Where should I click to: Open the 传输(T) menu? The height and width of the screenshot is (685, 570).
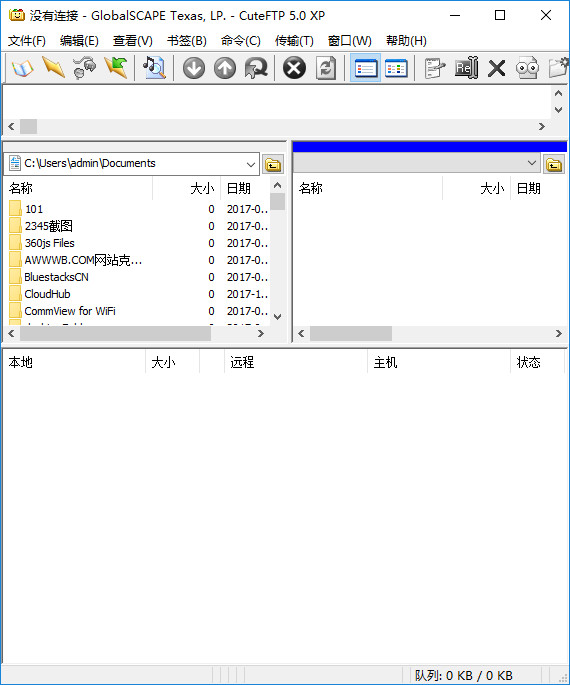click(294, 41)
